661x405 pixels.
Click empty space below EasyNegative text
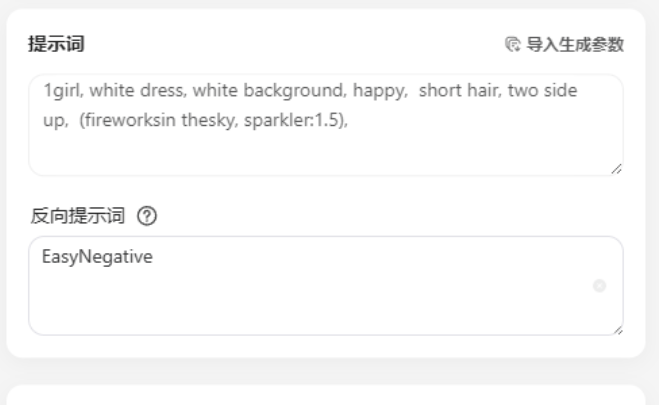coord(300,300)
